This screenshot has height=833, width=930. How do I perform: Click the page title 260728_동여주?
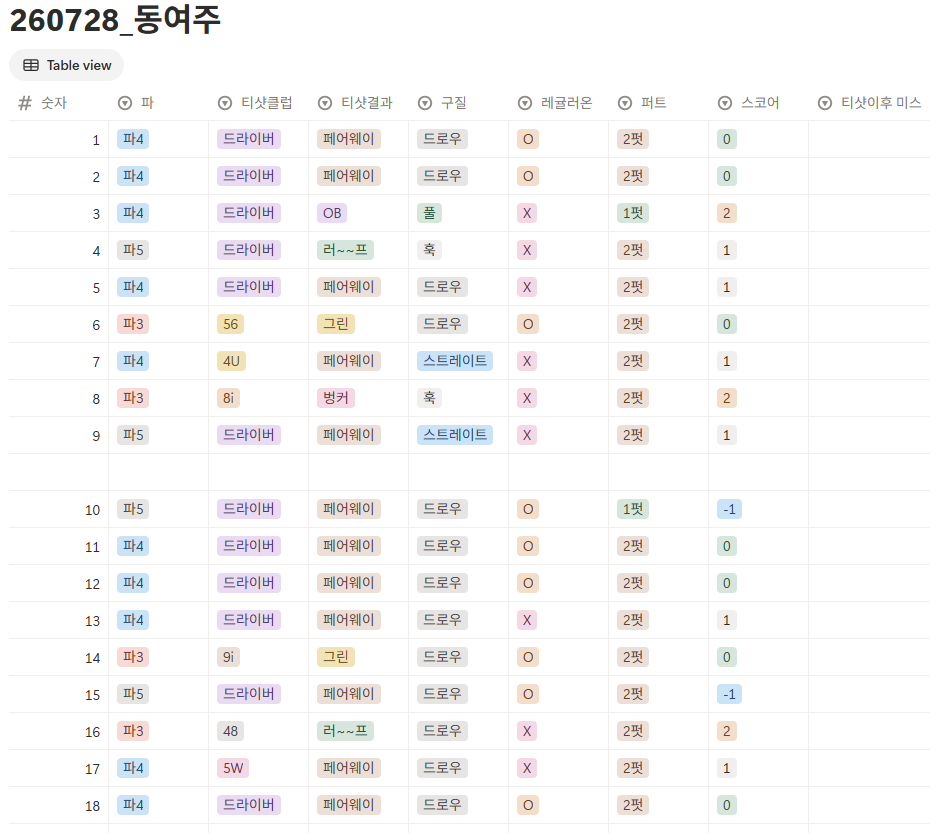(115, 20)
